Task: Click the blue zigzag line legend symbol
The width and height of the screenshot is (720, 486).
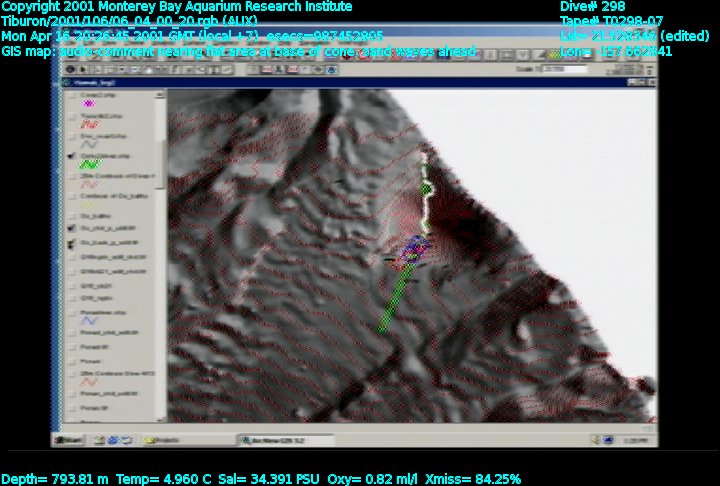Action: click(x=88, y=321)
